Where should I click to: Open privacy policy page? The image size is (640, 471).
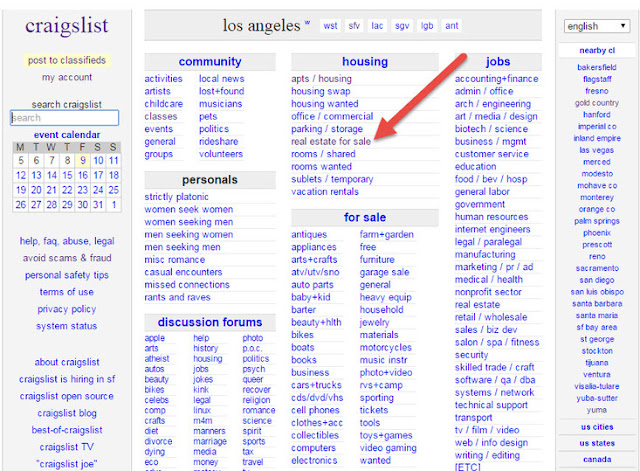pos(67,309)
